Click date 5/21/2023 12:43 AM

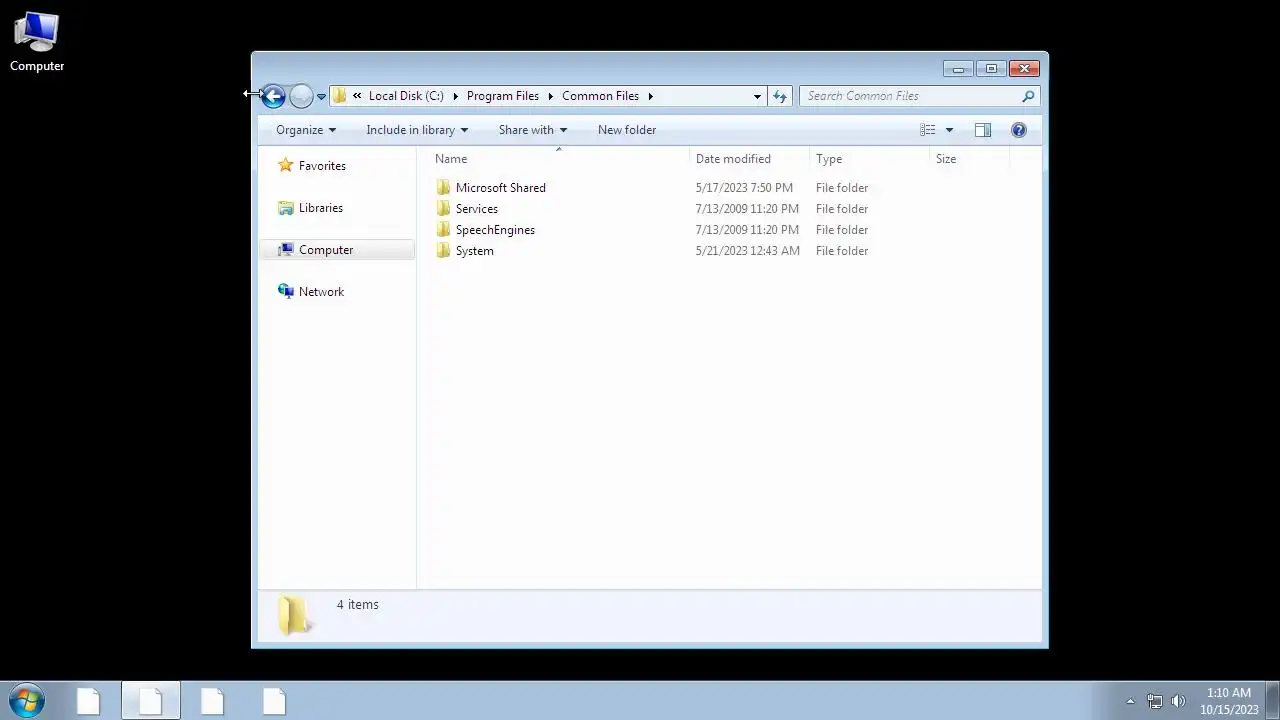[x=748, y=251]
